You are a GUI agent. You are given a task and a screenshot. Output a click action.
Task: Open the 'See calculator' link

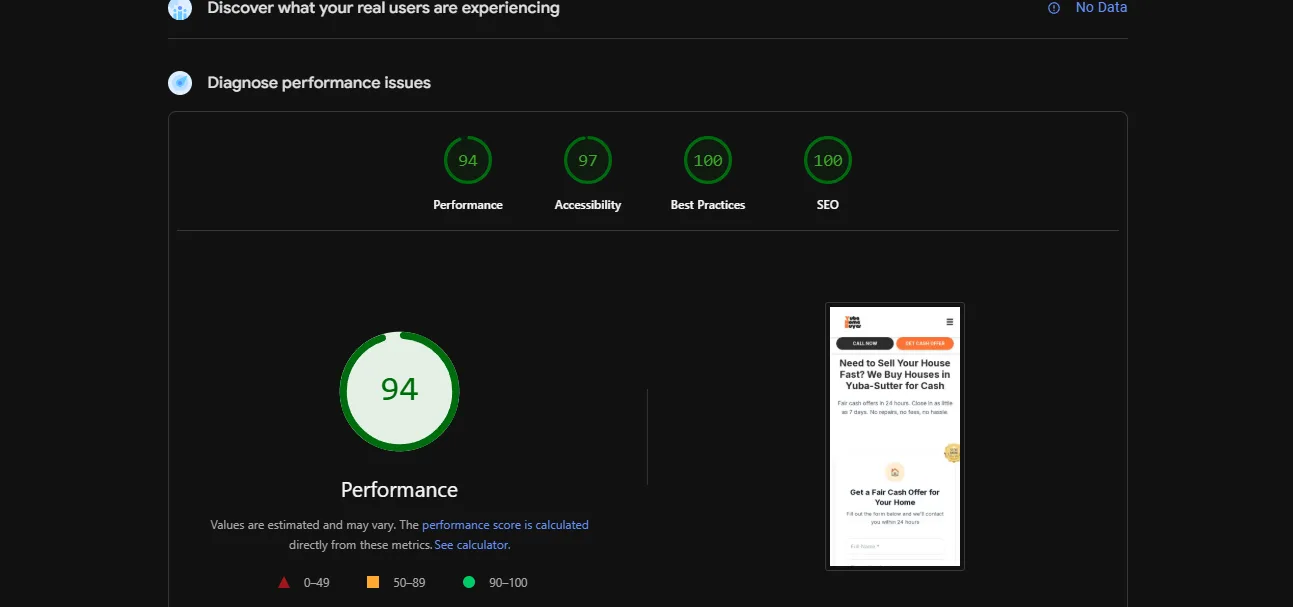(x=472, y=545)
